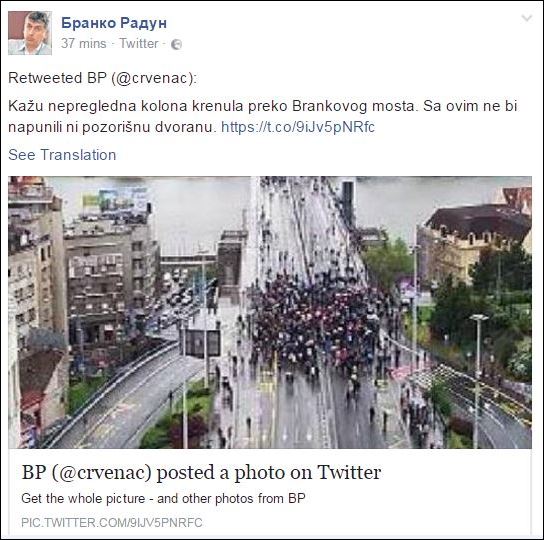Click the street lamp in the photo

point(478,380)
